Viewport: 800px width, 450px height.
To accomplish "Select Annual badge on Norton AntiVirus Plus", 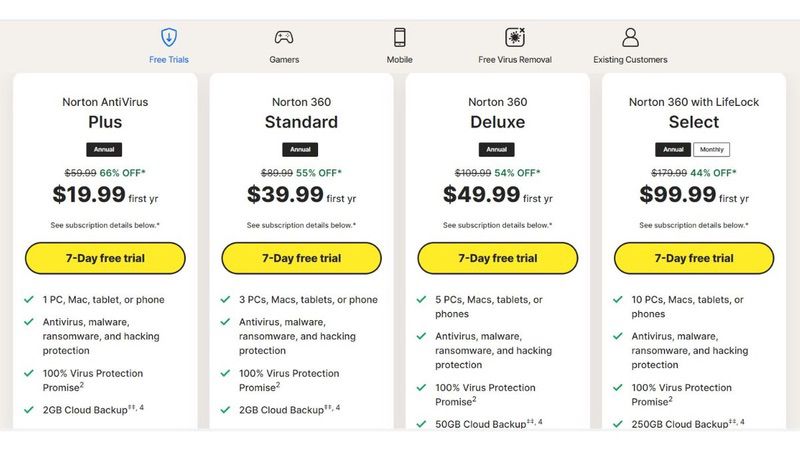I will (x=104, y=149).
